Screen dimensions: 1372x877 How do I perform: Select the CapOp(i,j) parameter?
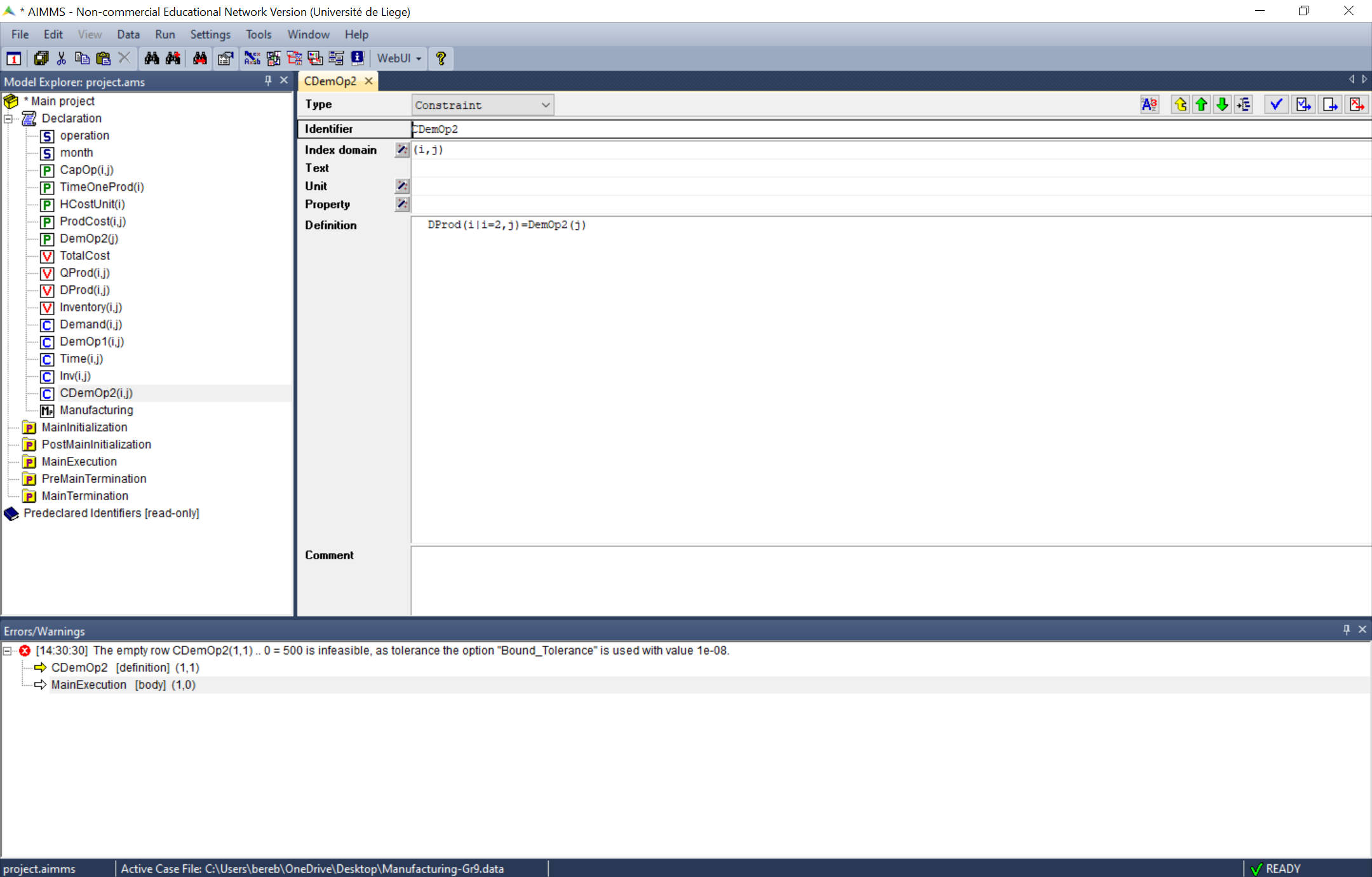pos(86,170)
